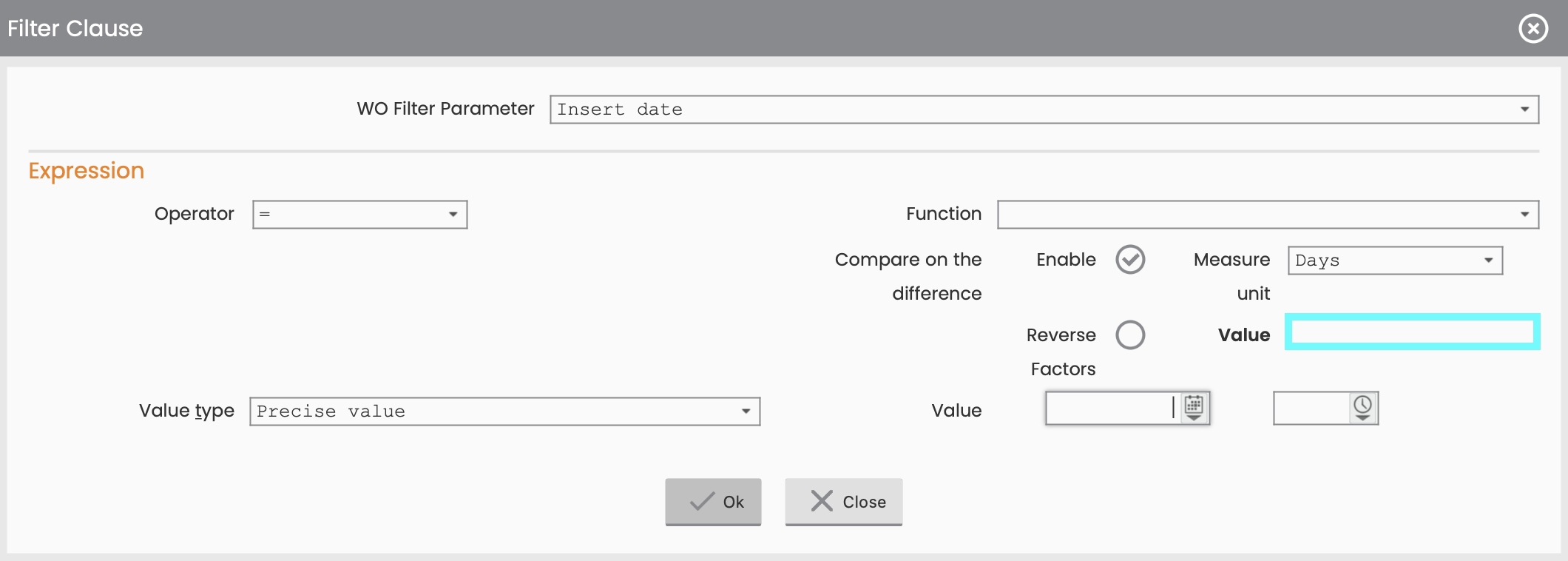
Task: Expand the Function dropdown
Action: (x=1268, y=215)
